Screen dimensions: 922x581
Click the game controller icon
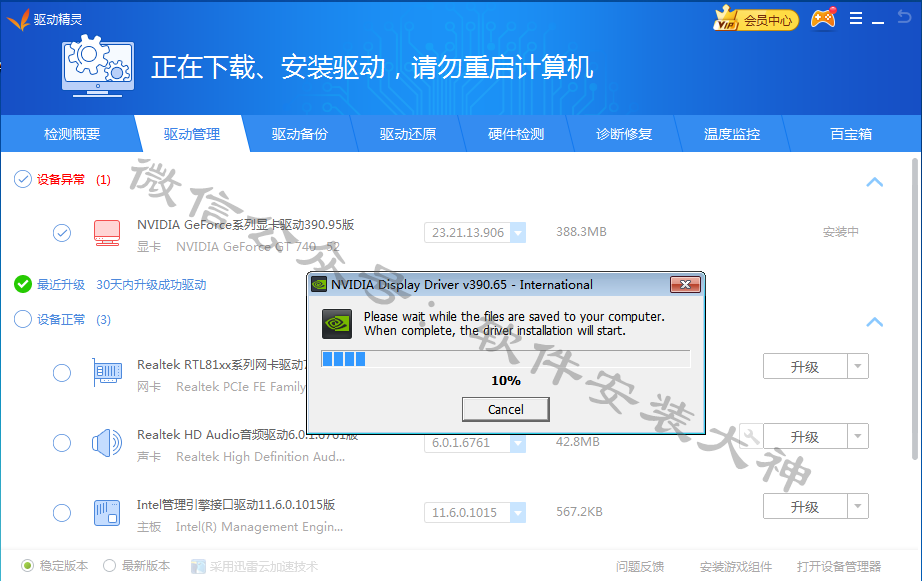click(823, 19)
